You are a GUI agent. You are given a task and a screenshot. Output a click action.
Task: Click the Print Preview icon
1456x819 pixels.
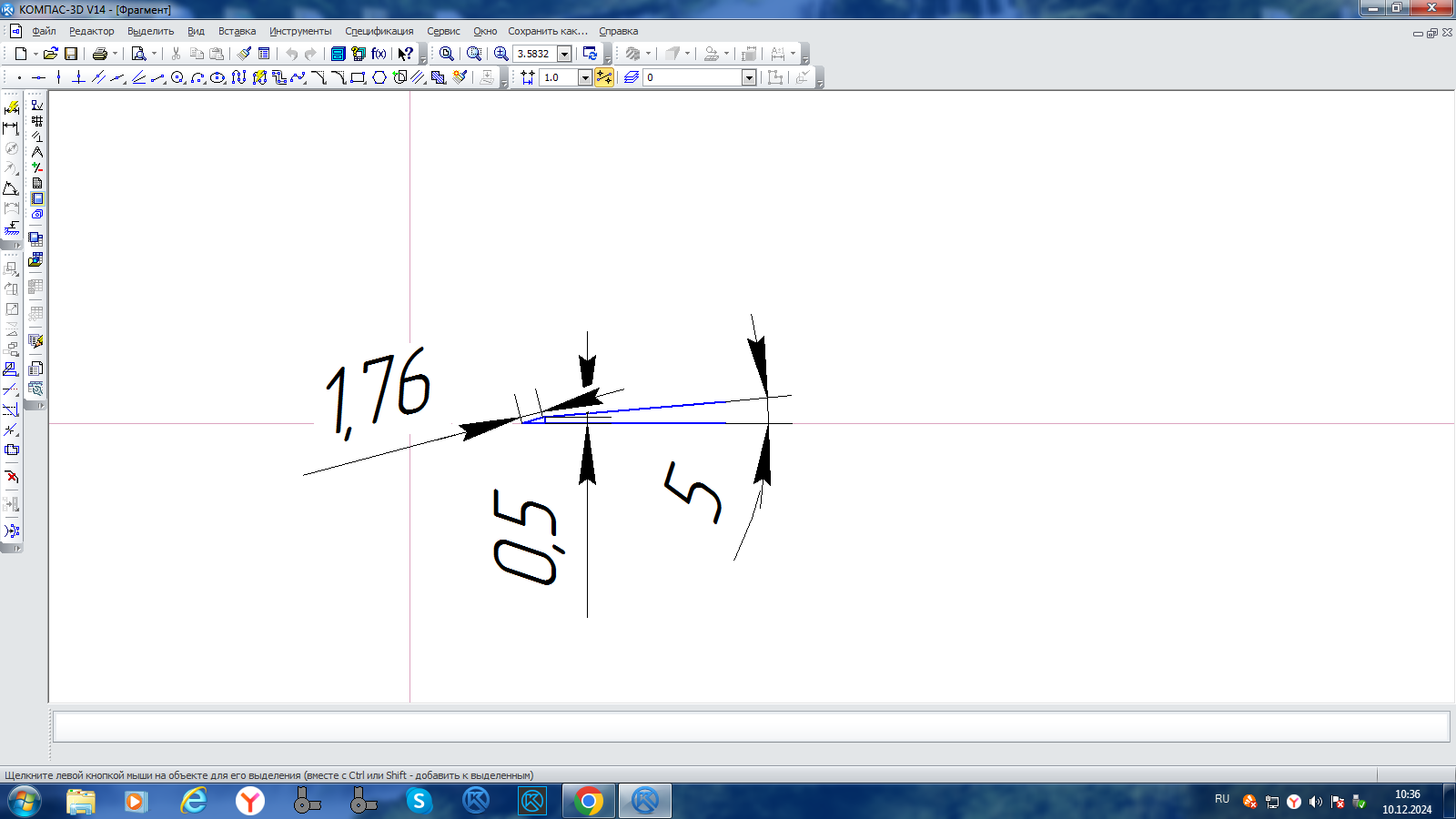(x=138, y=54)
